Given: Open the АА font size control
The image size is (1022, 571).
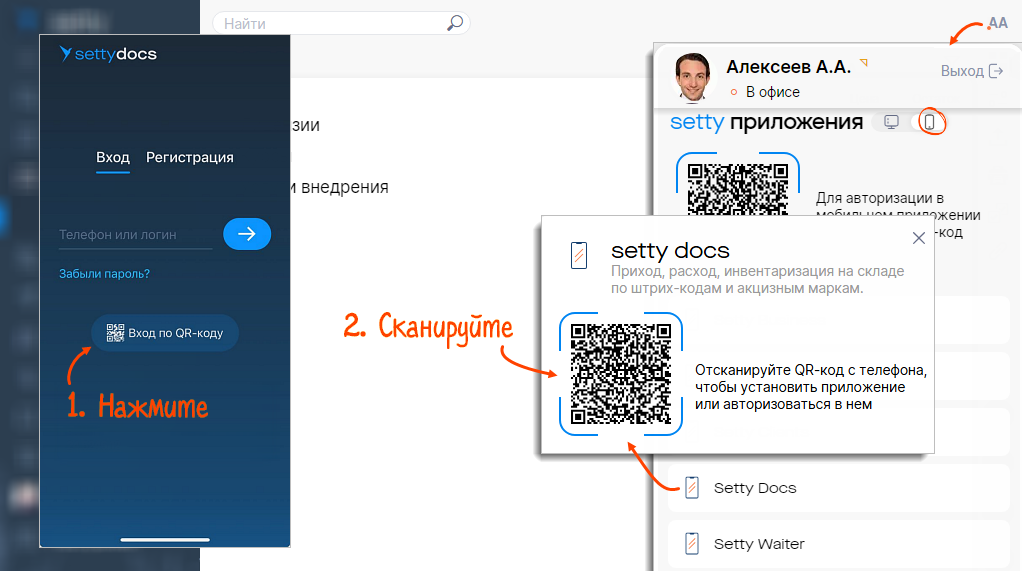Looking at the screenshot, I should (998, 23).
